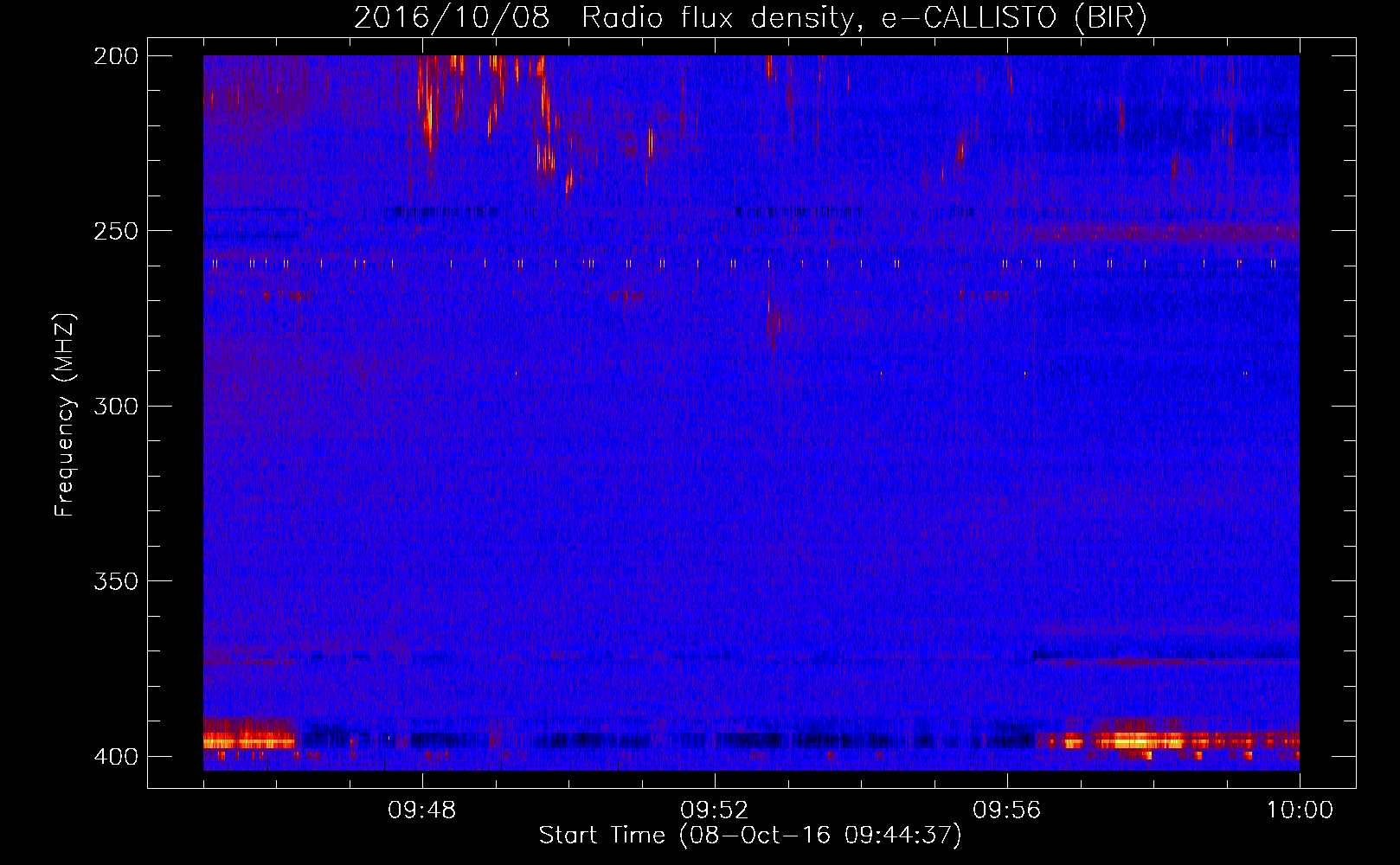Click the 250 frequency tick label

(x=115, y=231)
